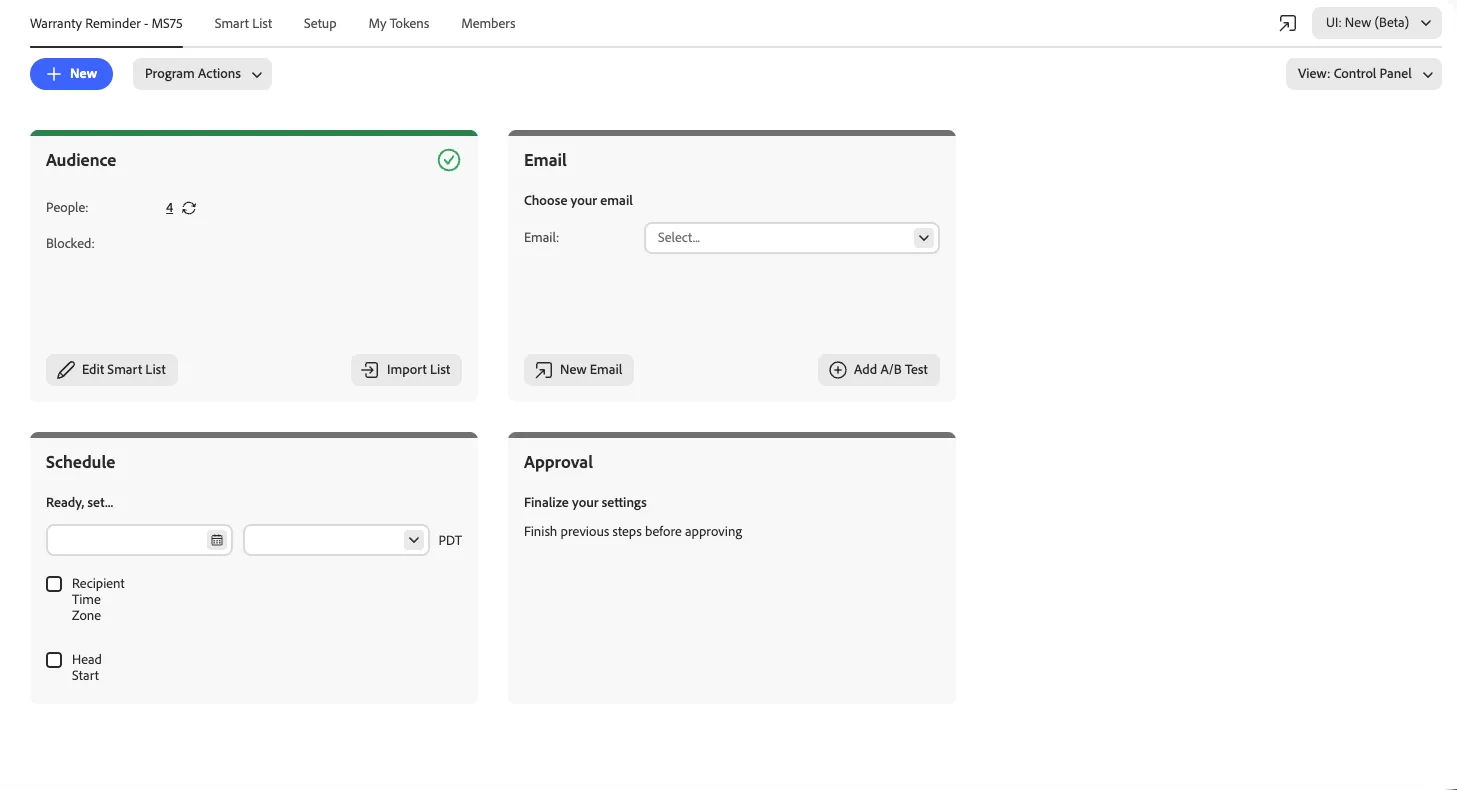Create a New Email
The height and width of the screenshot is (790, 1457).
coord(579,370)
